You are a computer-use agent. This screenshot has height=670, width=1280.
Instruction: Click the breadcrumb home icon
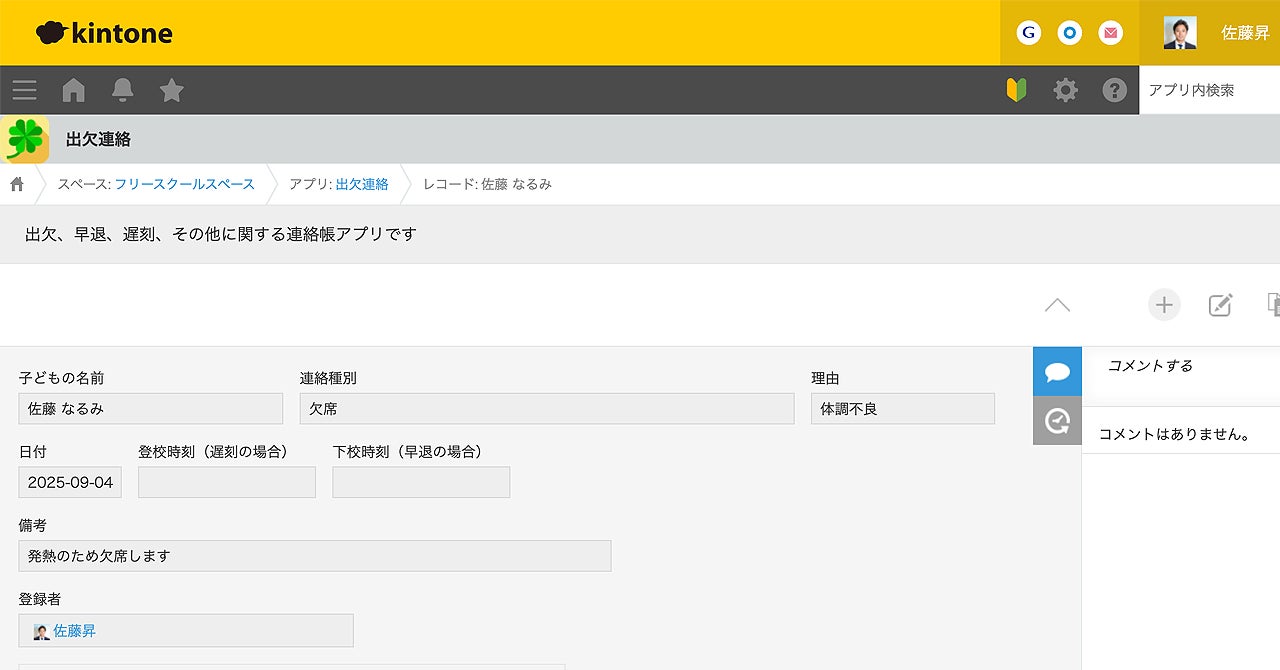tap(17, 184)
